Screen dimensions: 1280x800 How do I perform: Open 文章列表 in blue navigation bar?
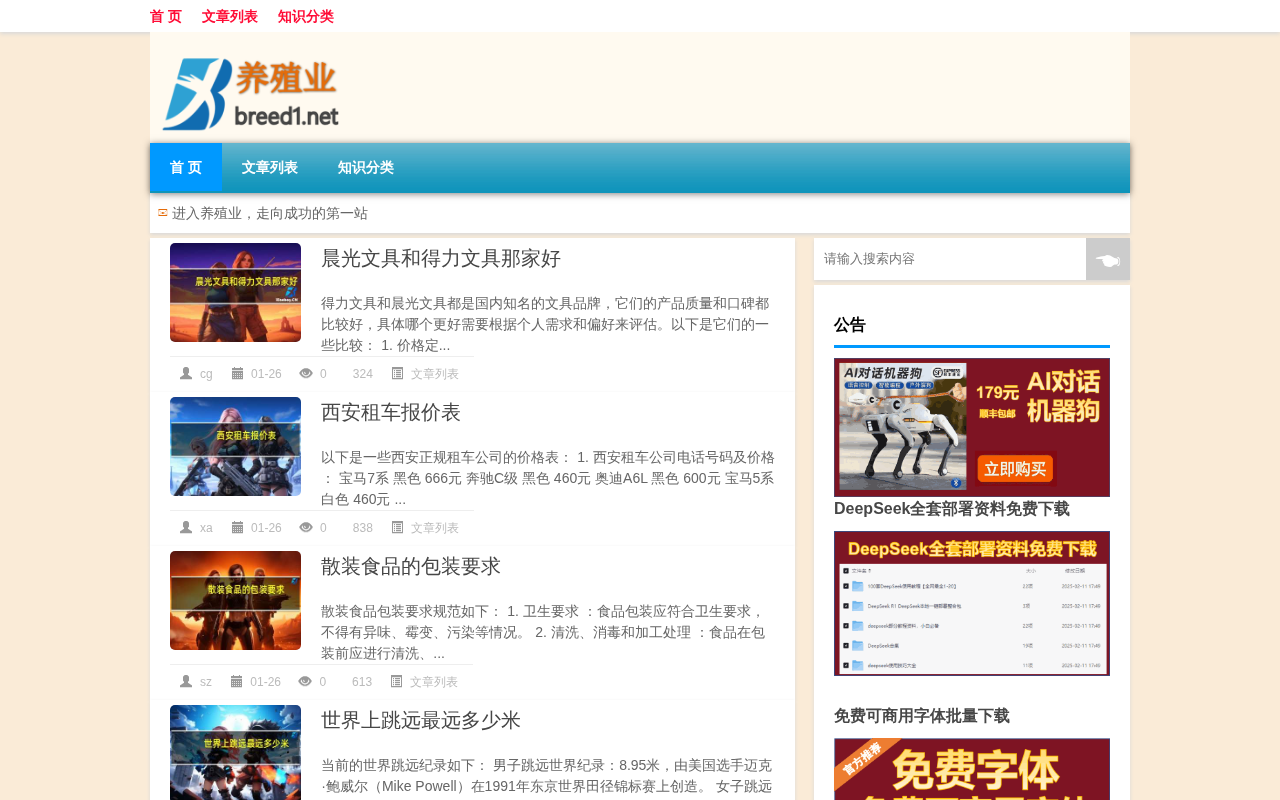point(270,168)
